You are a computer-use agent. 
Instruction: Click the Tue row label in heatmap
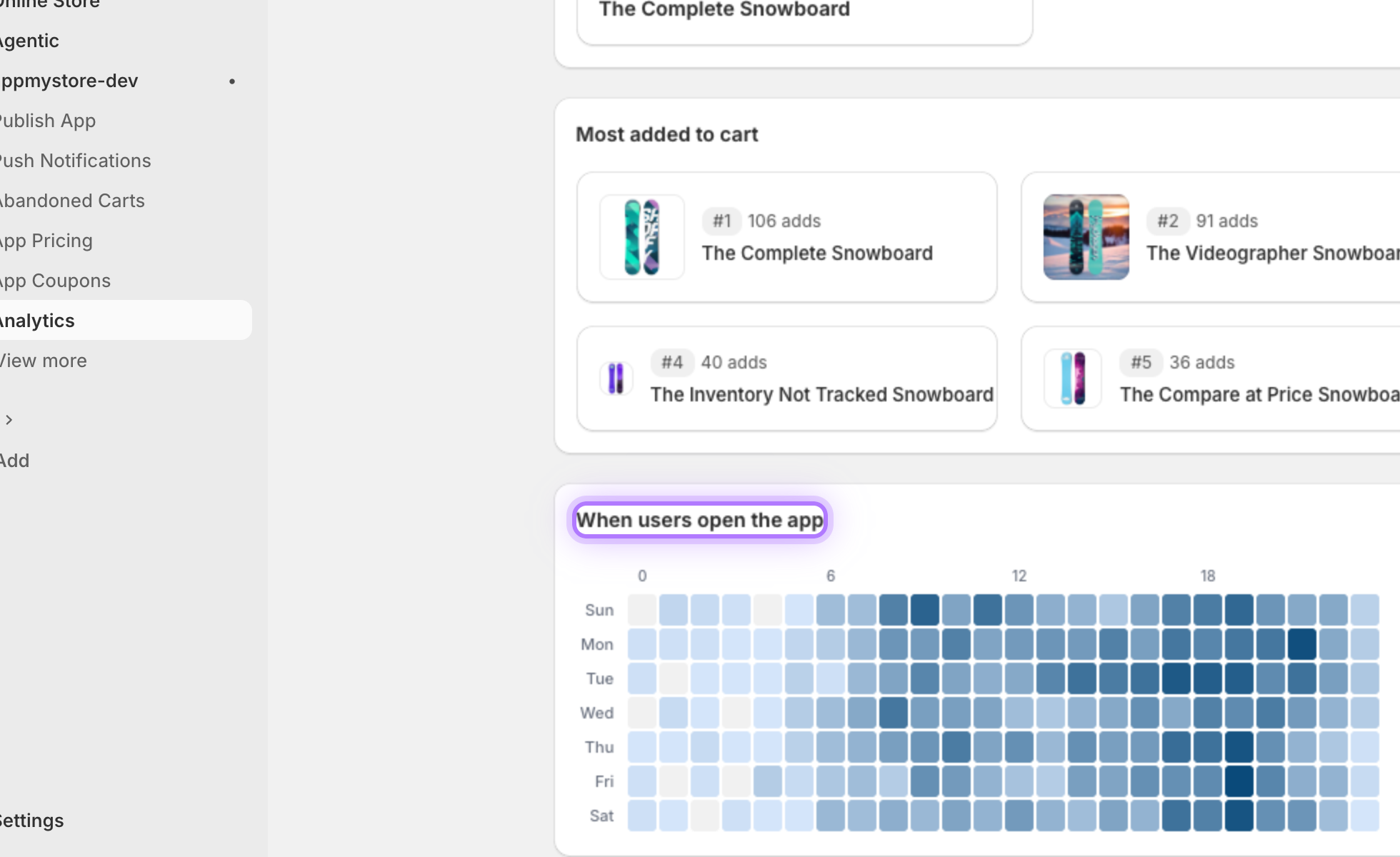[x=600, y=679]
